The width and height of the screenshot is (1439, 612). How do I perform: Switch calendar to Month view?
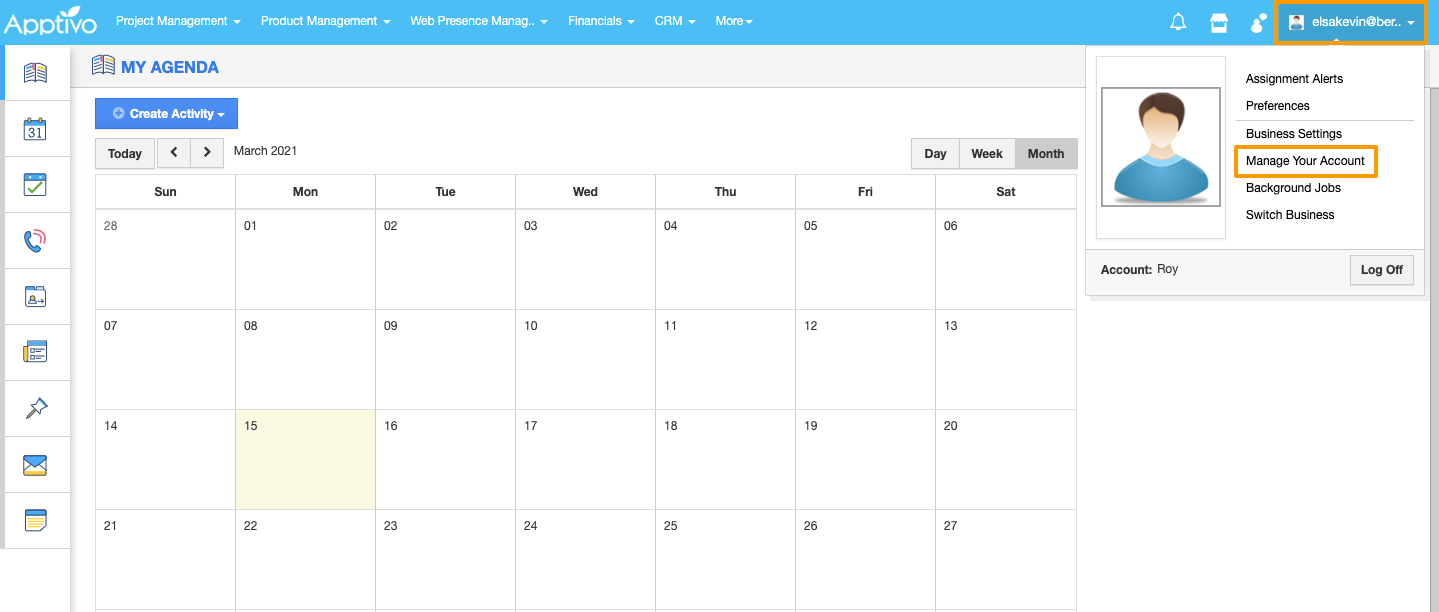[1045, 154]
